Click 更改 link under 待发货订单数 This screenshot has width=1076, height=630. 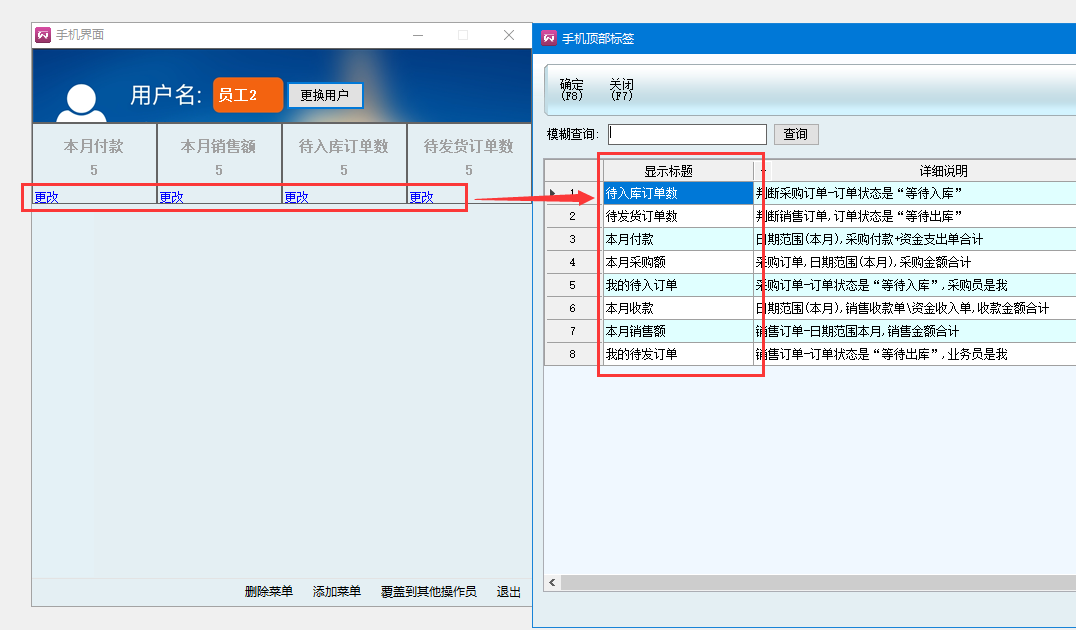pyautogui.click(x=422, y=197)
